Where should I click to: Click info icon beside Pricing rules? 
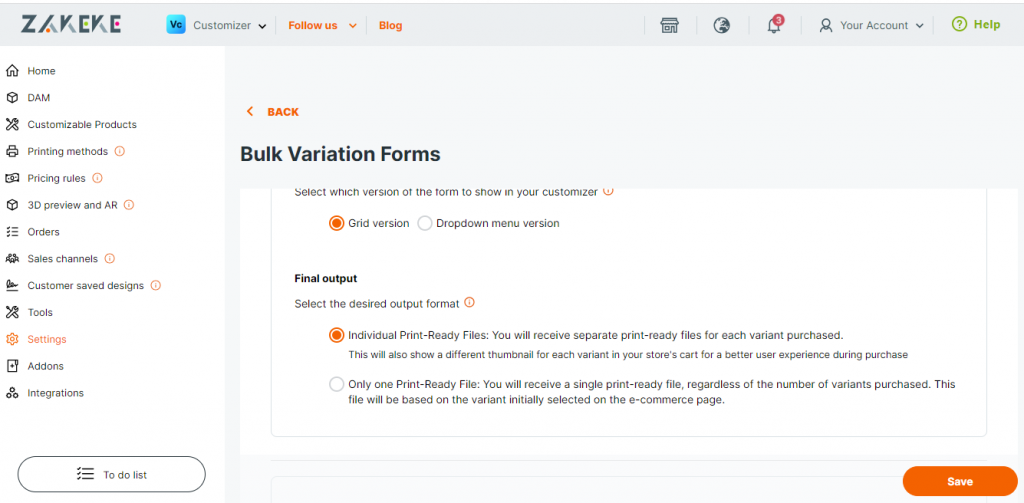pos(97,178)
